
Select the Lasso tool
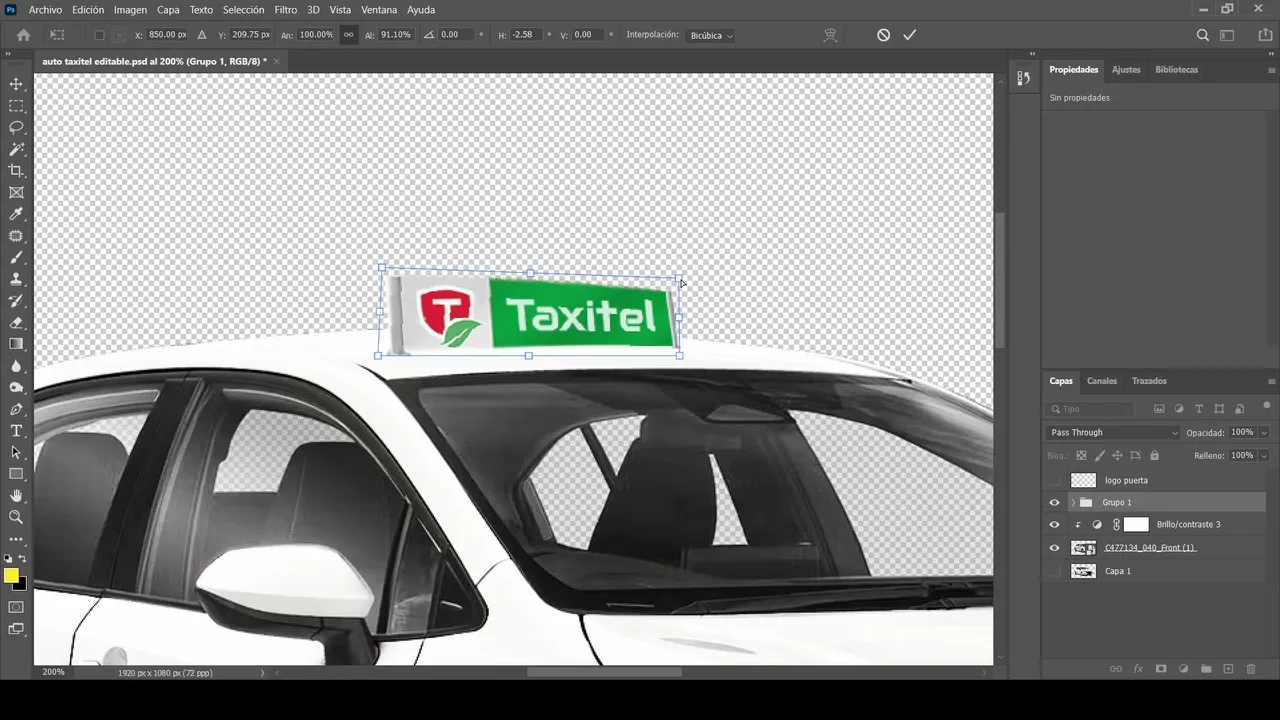tap(16, 127)
